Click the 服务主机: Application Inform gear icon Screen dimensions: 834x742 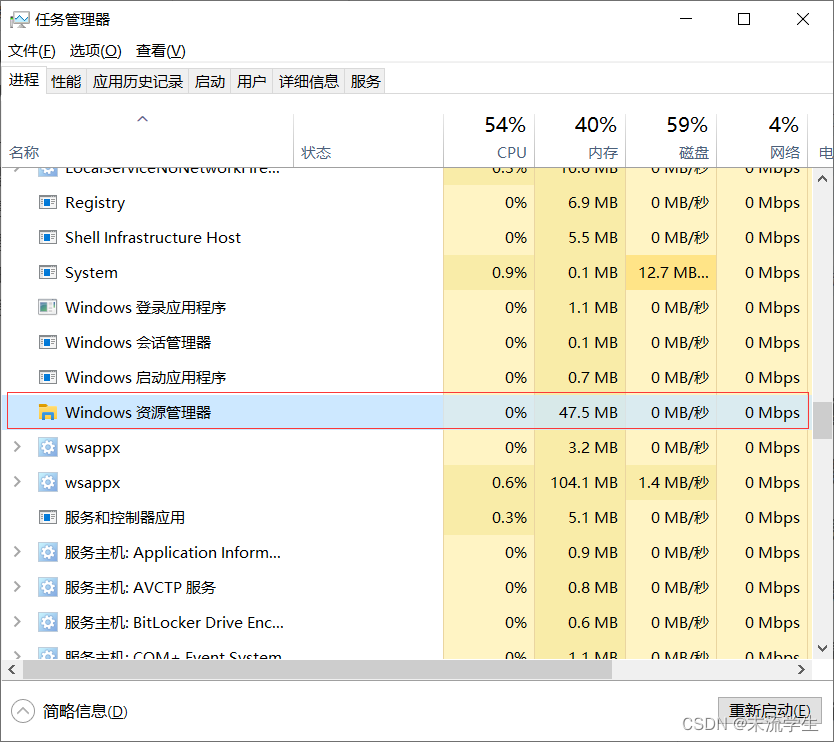(48, 552)
